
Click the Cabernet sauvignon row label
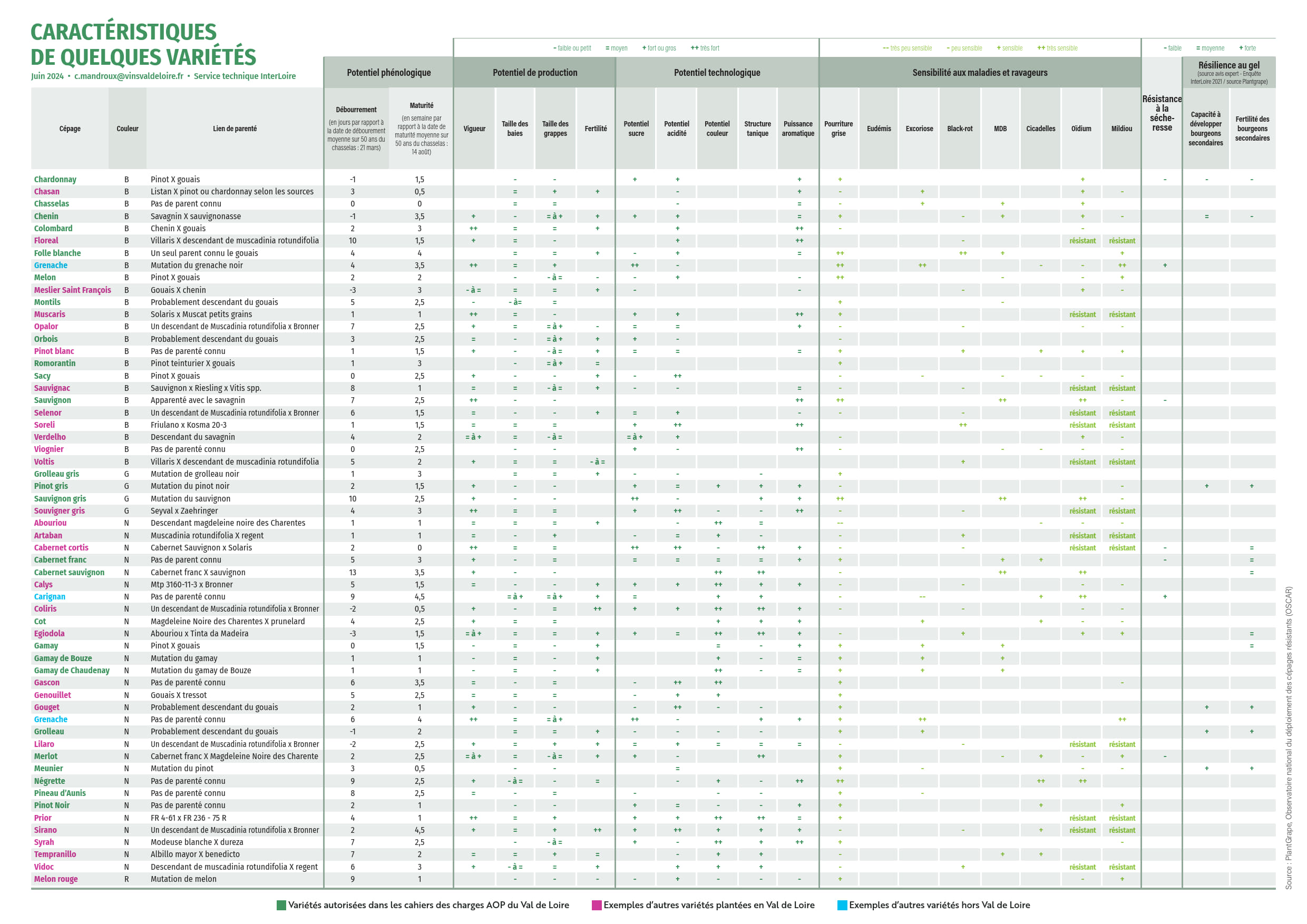tap(70, 573)
